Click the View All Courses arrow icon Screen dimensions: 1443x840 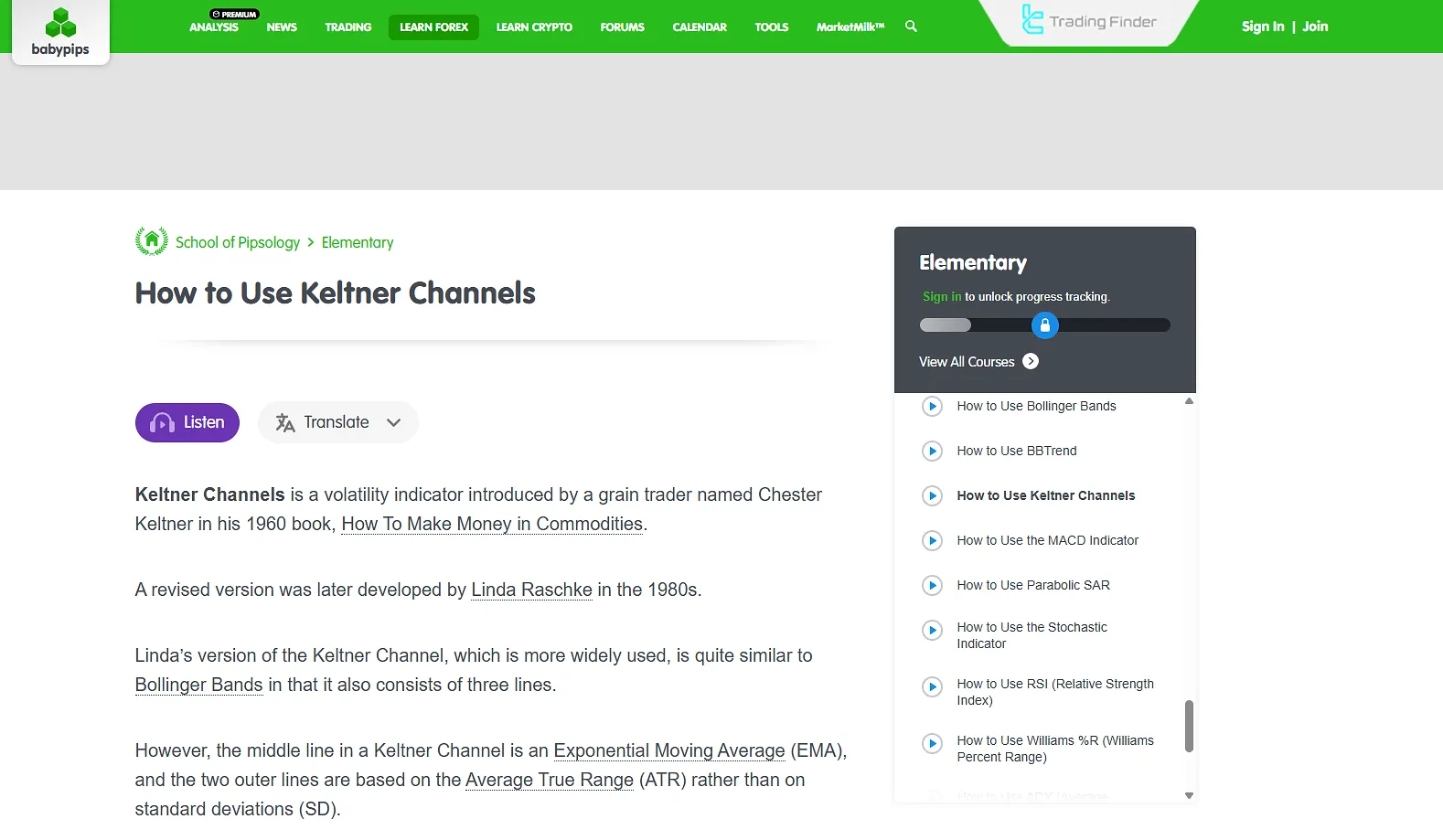[1031, 361]
